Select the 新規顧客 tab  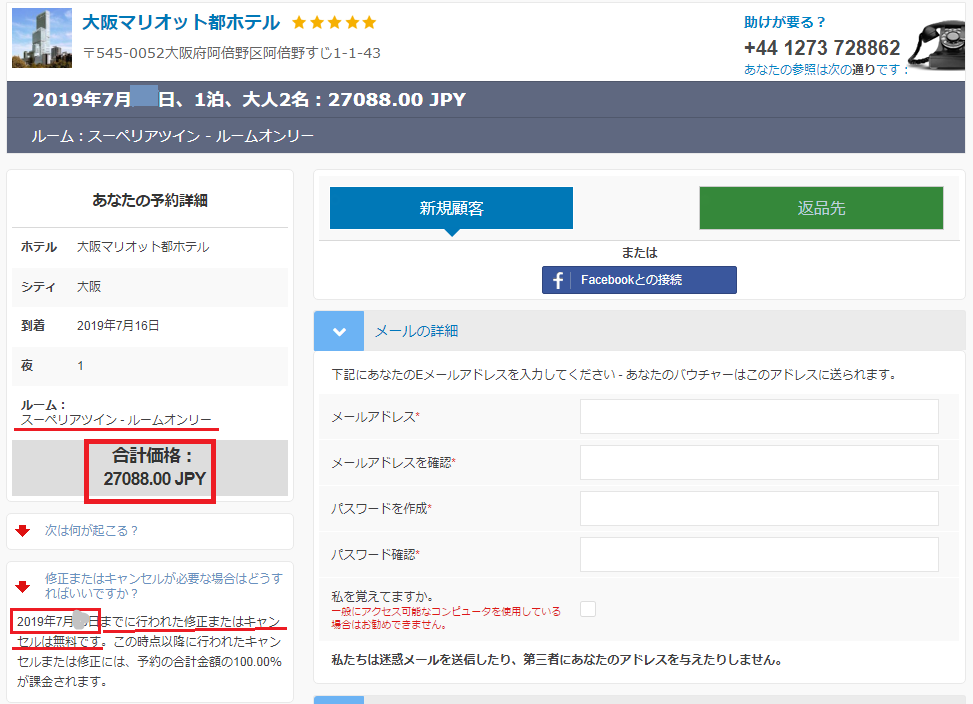(451, 208)
